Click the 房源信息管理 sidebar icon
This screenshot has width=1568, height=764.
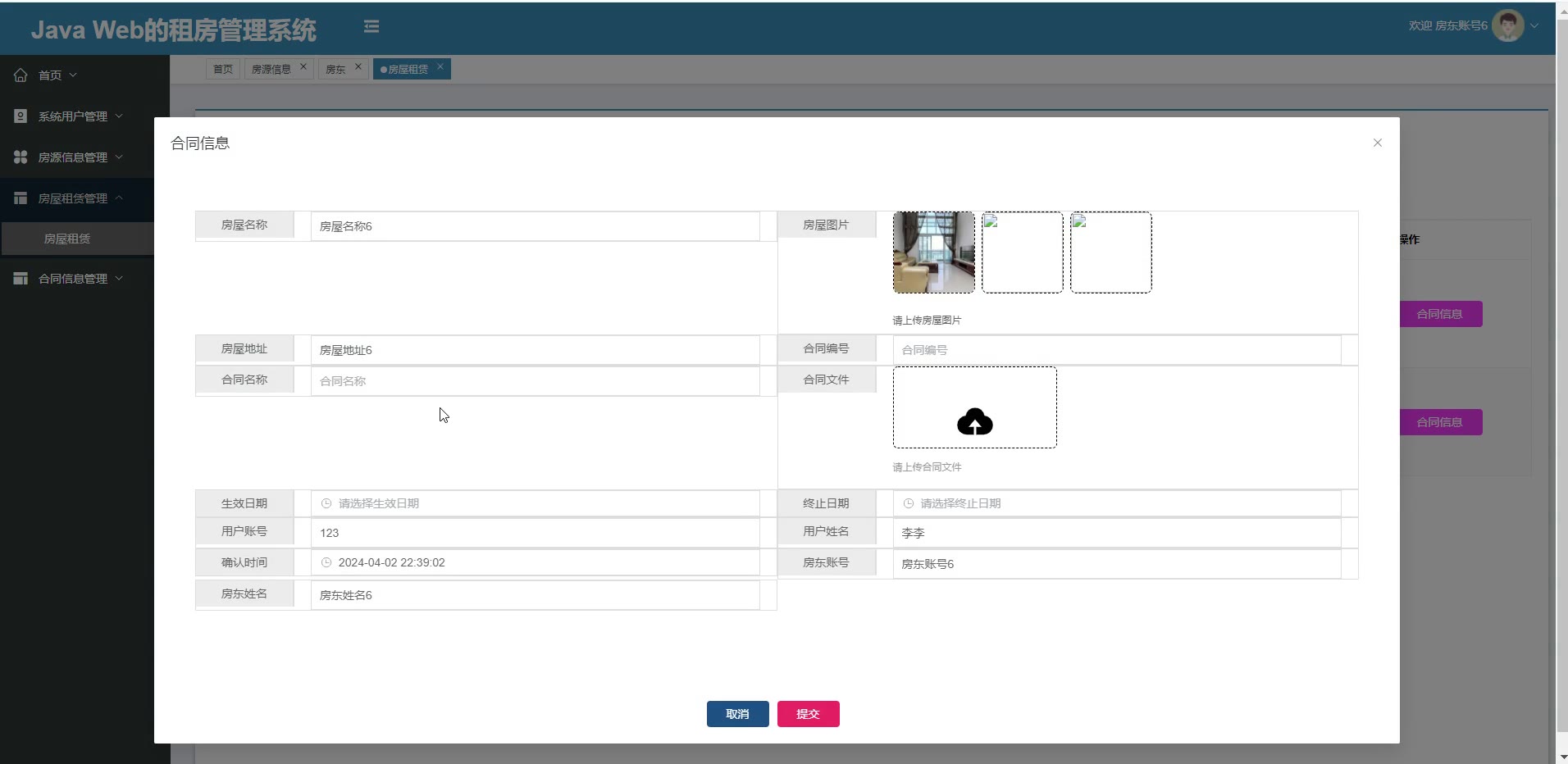[x=21, y=157]
